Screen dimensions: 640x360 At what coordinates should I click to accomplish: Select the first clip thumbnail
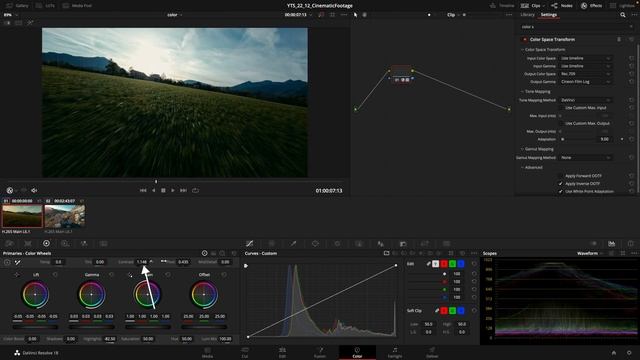click(x=22, y=216)
